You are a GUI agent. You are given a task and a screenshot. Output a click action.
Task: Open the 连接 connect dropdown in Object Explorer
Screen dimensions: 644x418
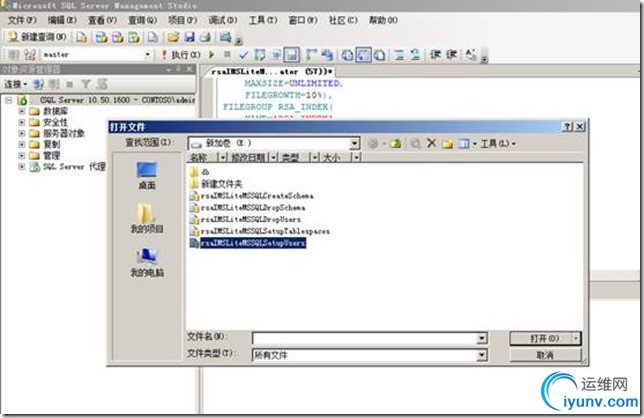tap(16, 84)
